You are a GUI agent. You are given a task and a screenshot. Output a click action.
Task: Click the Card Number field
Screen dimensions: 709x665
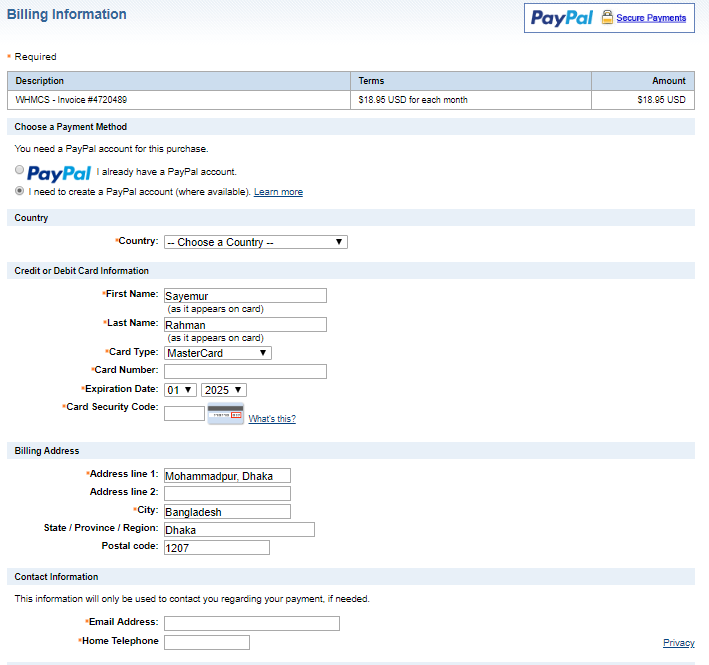246,372
